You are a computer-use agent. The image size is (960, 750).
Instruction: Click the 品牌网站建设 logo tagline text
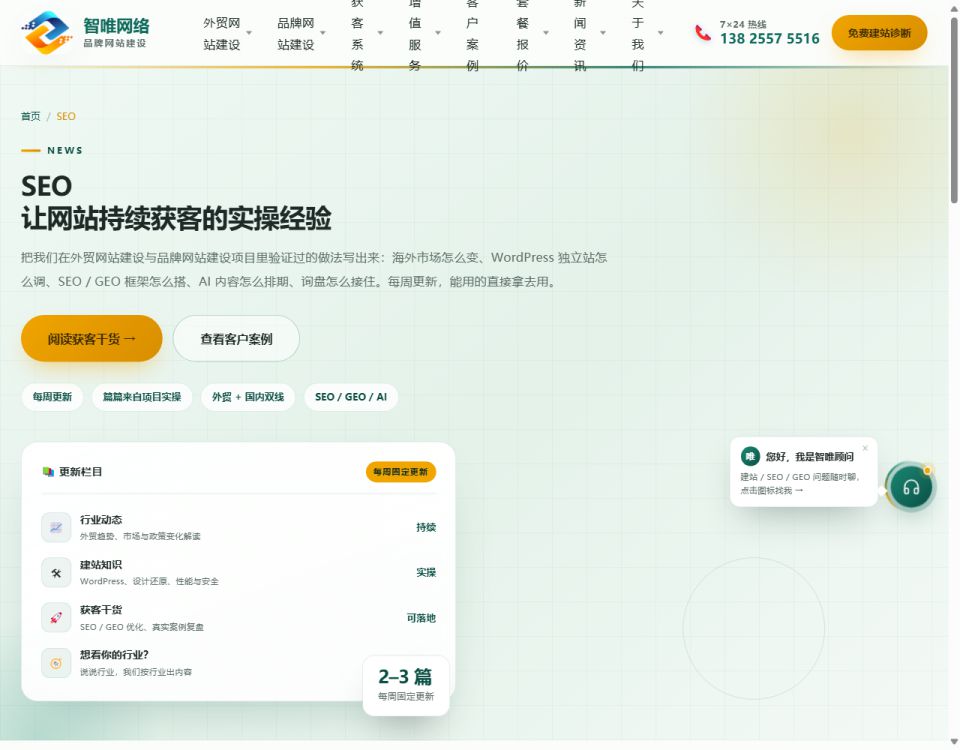pyautogui.click(x=114, y=43)
